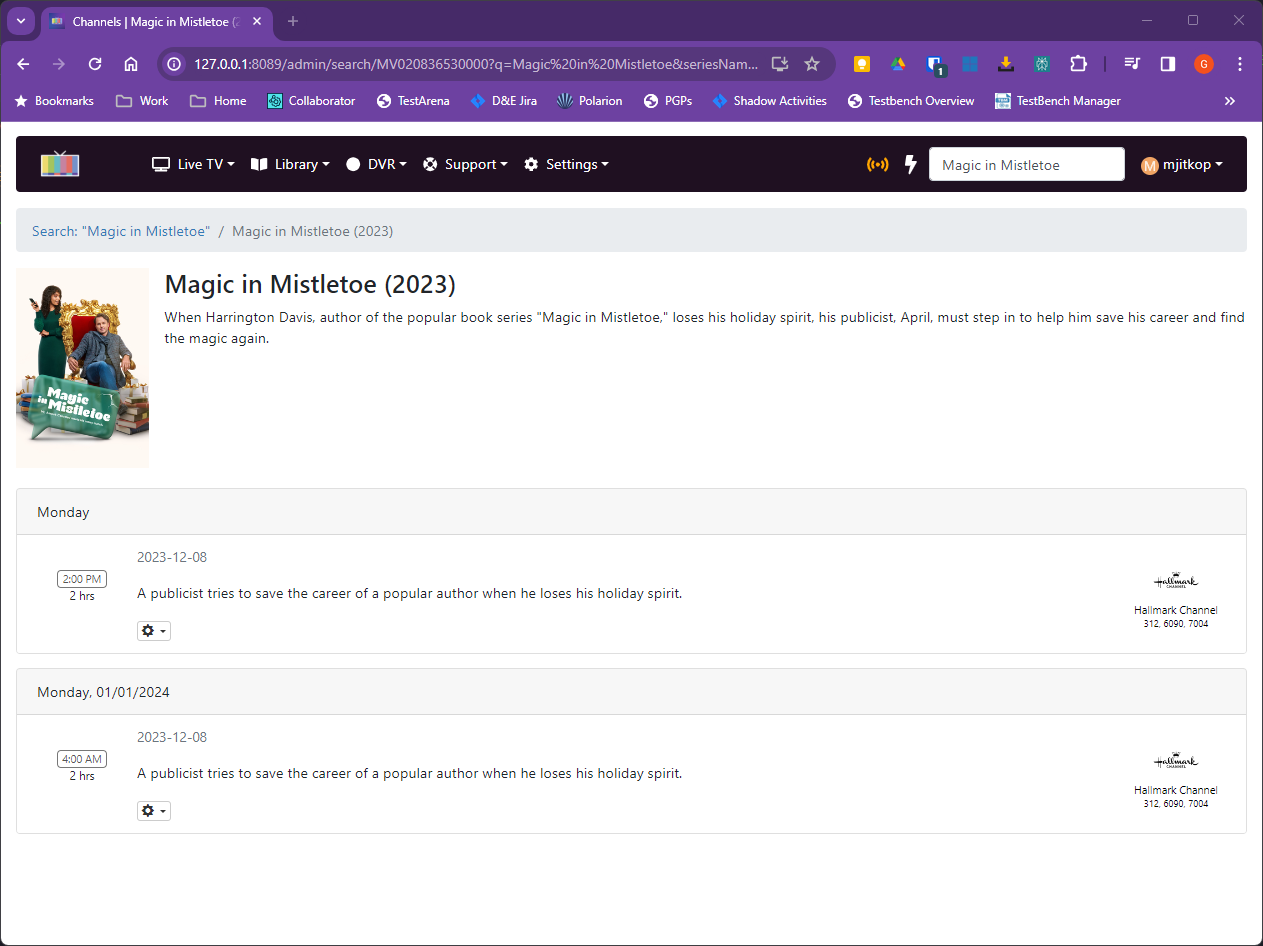Open the Settings menu in navbar
Screen dimensions: 1263x946
click(x=566, y=164)
